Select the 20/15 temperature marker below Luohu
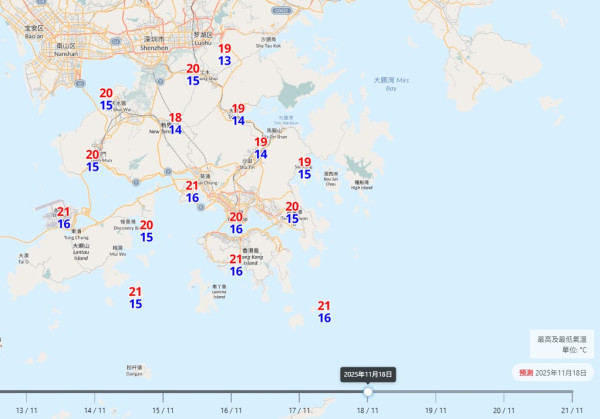600x419 pixels. (193, 75)
